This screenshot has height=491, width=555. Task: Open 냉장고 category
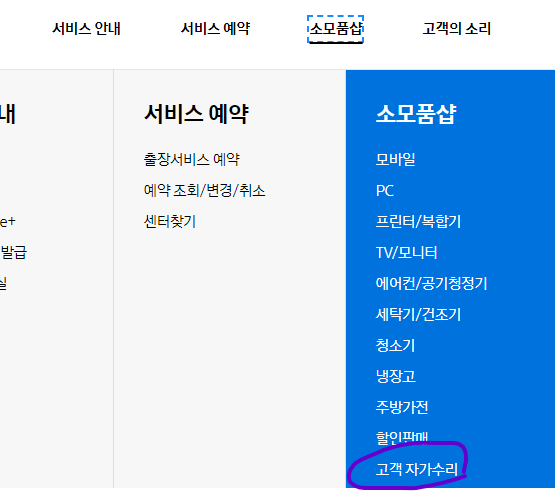(396, 376)
